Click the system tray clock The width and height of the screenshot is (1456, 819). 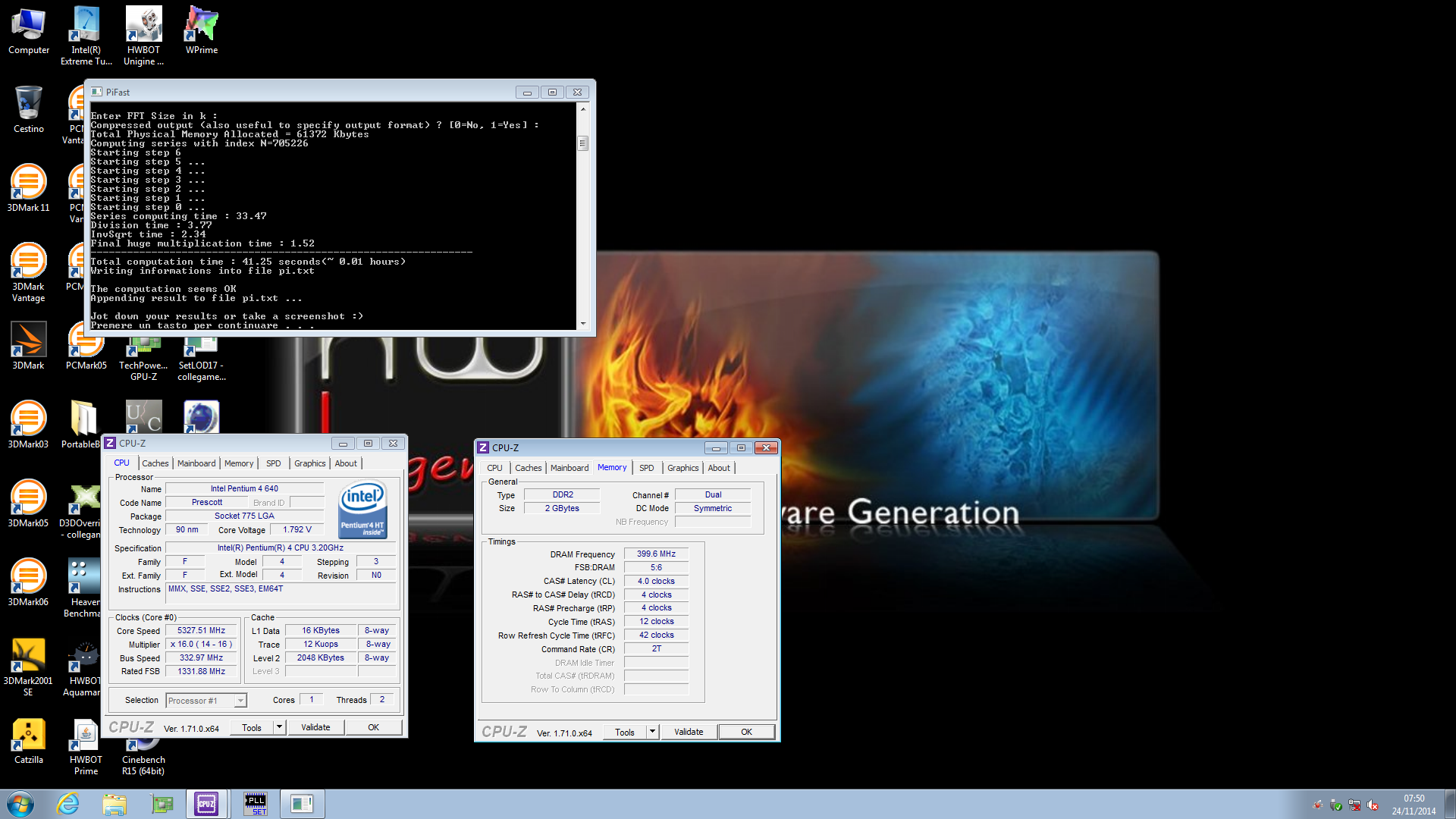click(1414, 805)
